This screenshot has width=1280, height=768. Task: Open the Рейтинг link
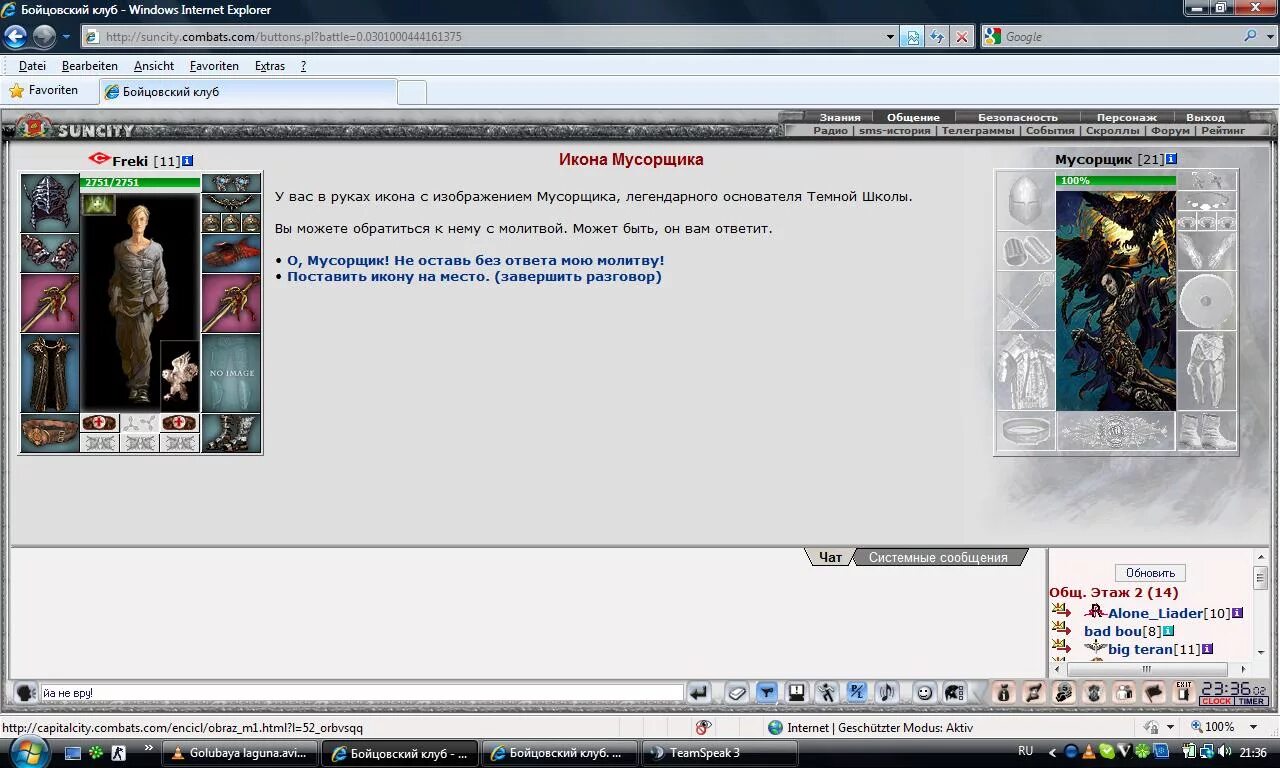coord(1223,130)
